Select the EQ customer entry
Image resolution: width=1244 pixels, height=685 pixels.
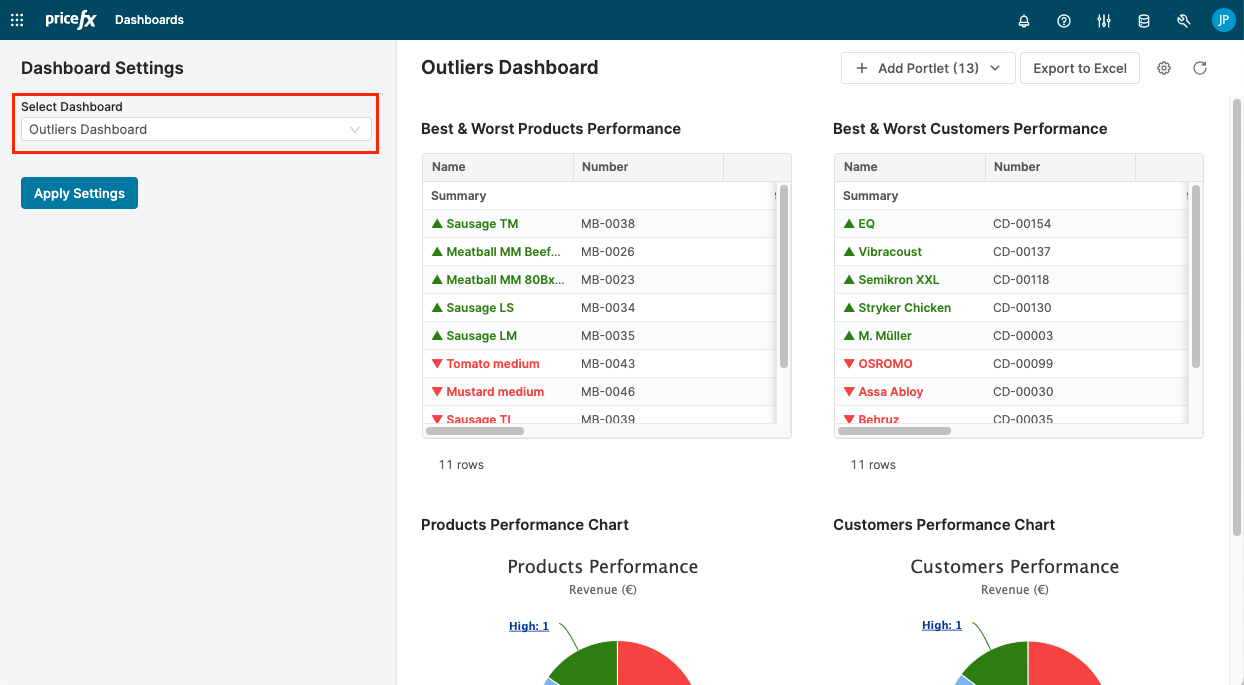(x=866, y=223)
